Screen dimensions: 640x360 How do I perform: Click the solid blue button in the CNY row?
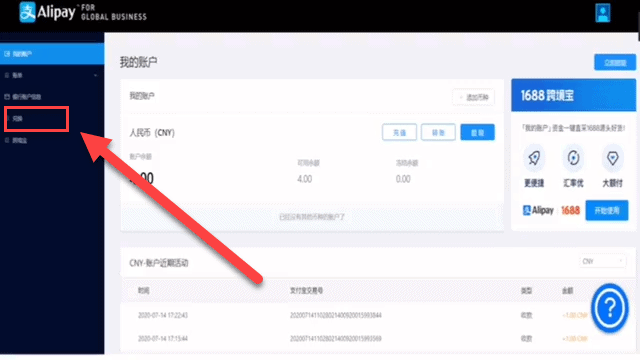point(477,132)
